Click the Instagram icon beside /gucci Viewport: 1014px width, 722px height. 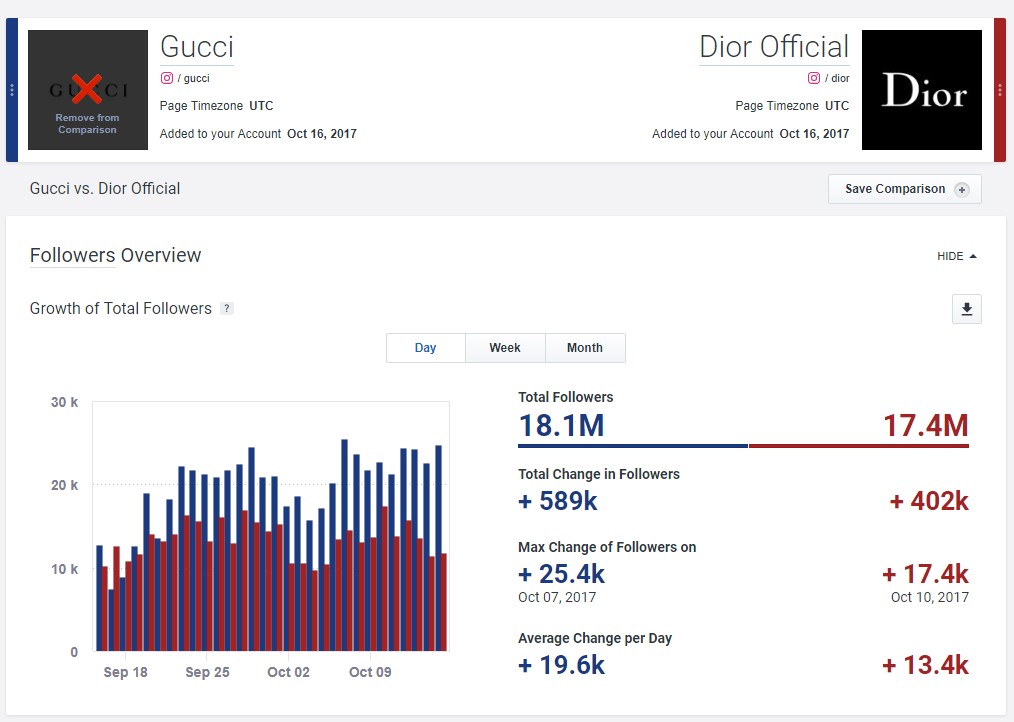(167, 78)
